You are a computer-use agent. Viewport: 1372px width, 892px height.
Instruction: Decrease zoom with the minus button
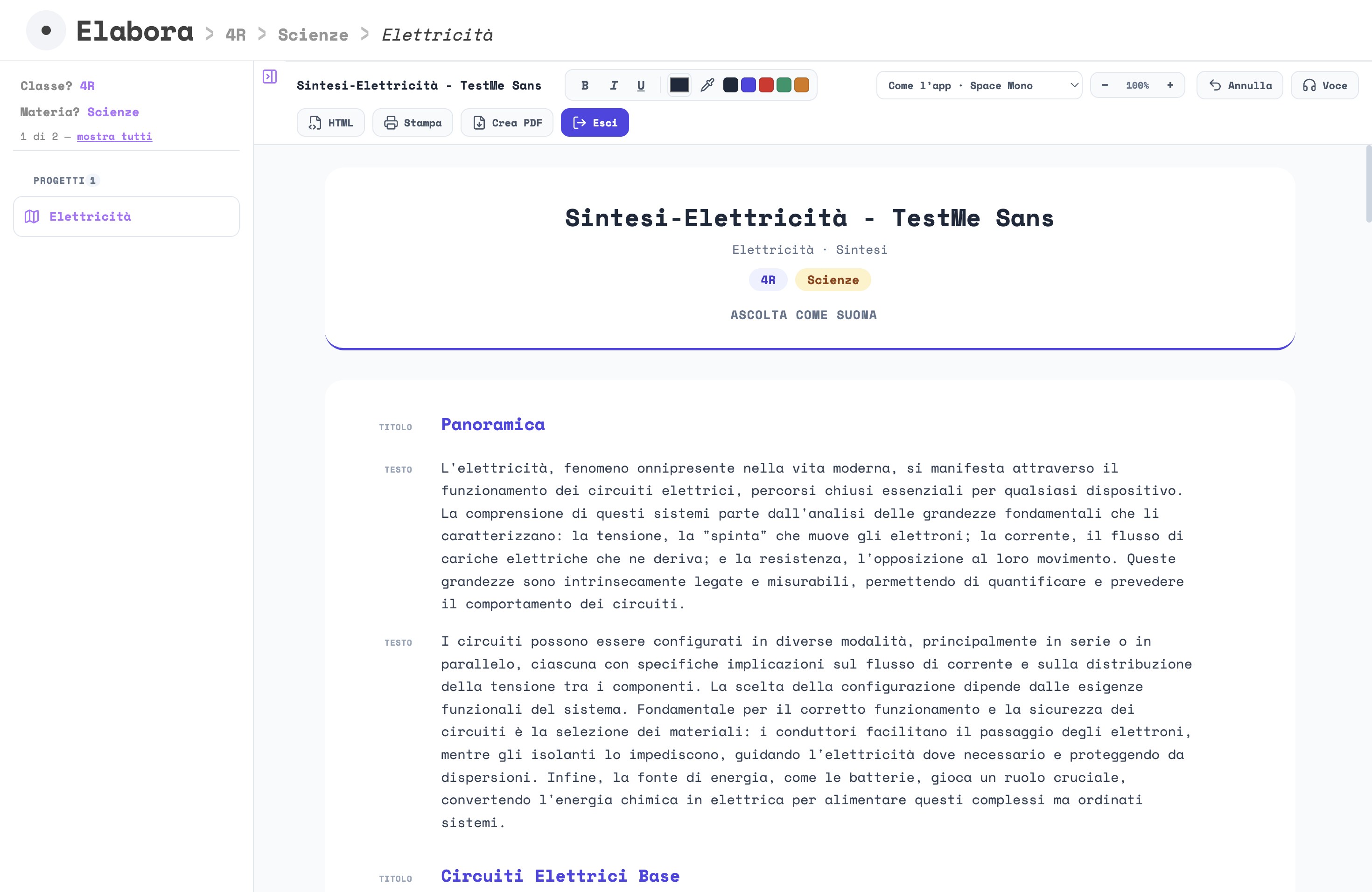1105,85
